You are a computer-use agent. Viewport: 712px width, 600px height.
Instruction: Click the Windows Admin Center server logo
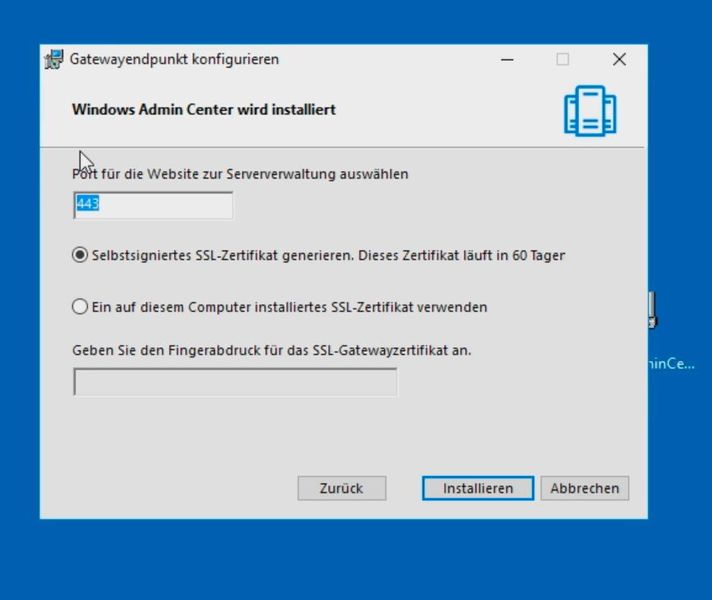pos(590,111)
